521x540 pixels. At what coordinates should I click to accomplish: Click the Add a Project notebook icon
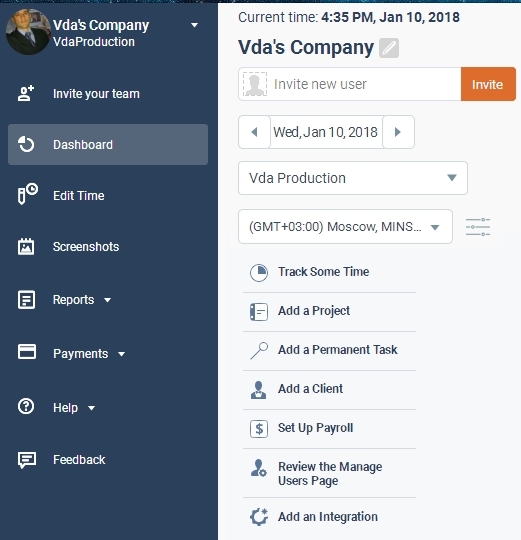click(x=259, y=312)
